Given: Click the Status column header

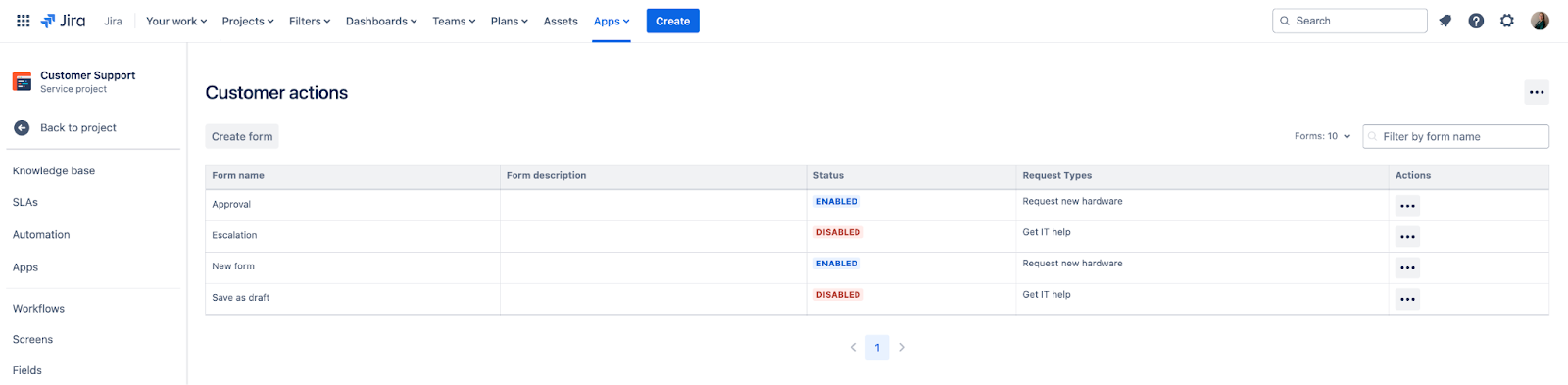Looking at the screenshot, I should tap(828, 175).
